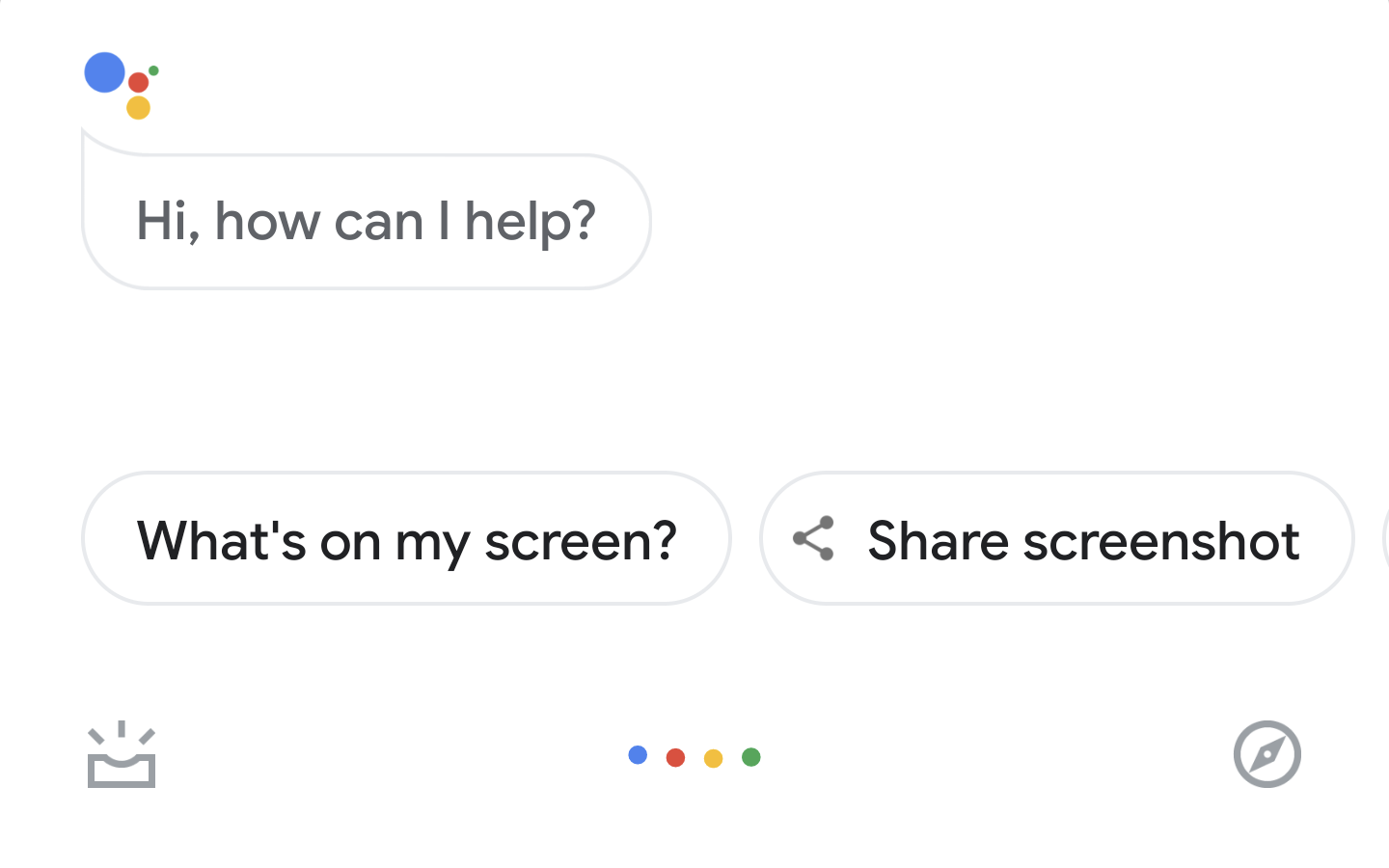Click the yellow circle in Assistant logo
1389x868 pixels.
click(139, 107)
